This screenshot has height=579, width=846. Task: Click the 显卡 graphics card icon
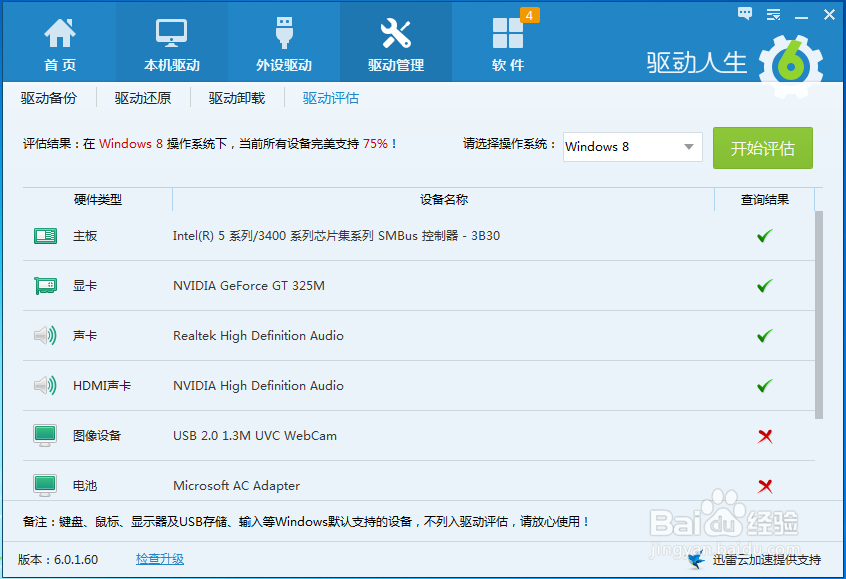[x=45, y=285]
